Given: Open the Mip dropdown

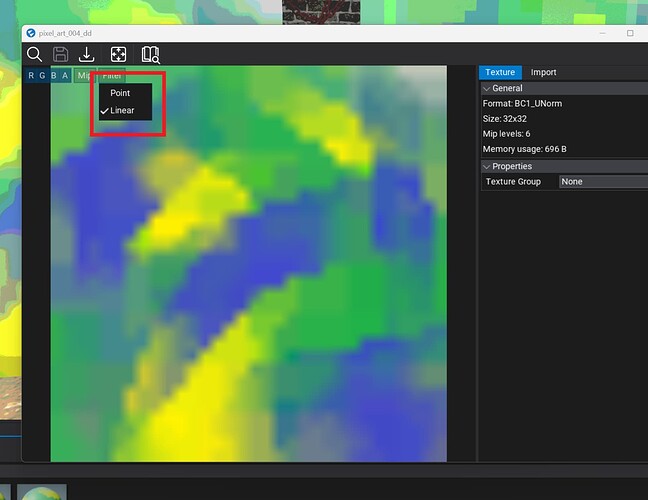Looking at the screenshot, I should point(85,76).
